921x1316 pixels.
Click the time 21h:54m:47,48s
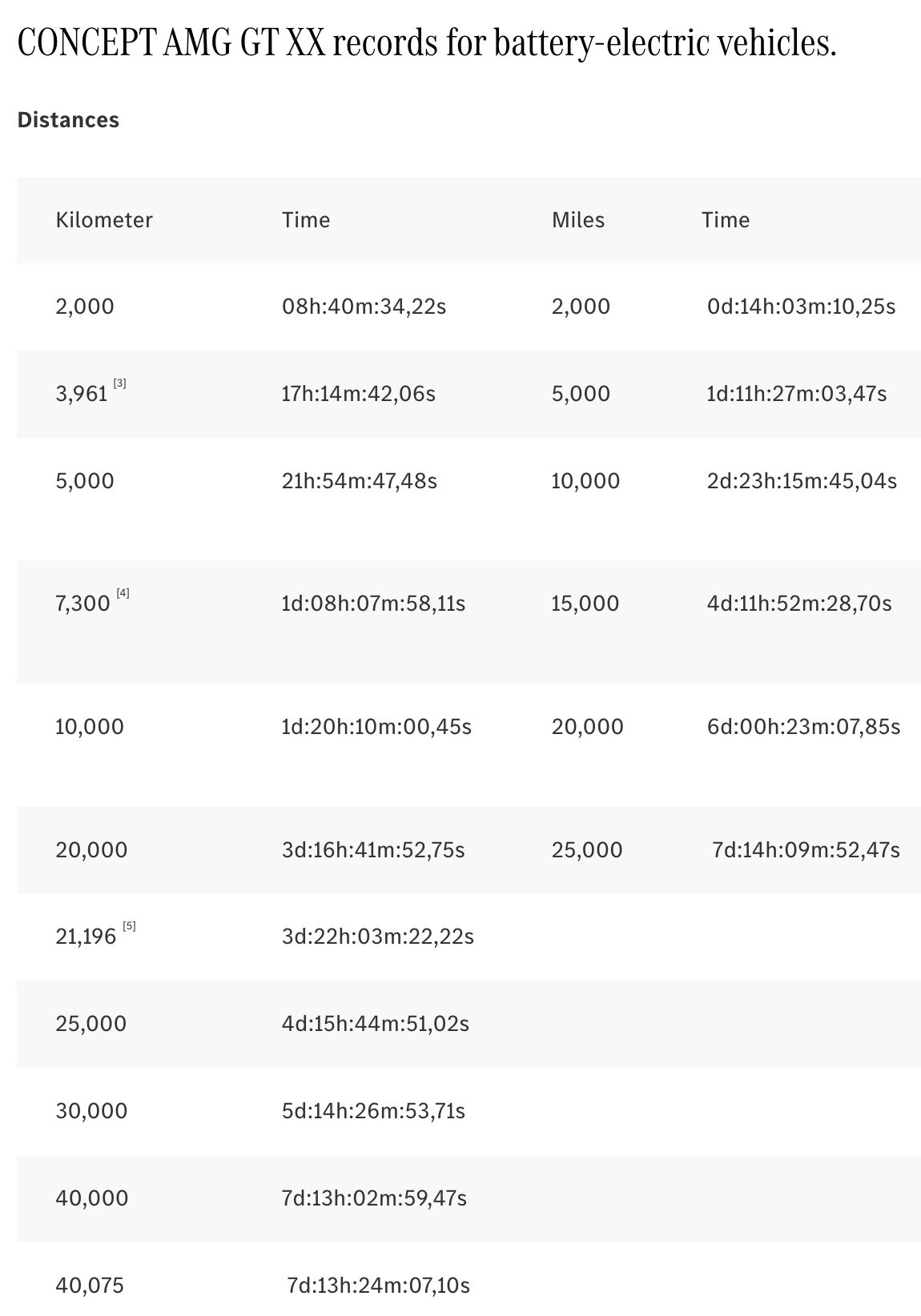click(360, 481)
